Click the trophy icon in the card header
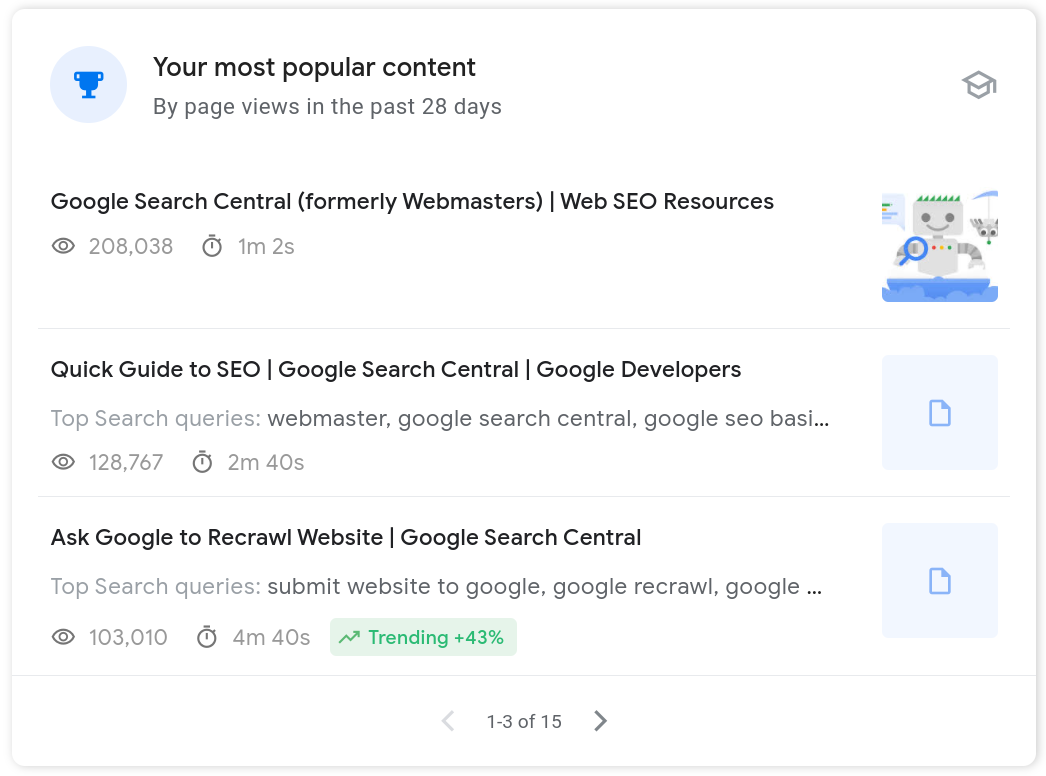 point(88,84)
